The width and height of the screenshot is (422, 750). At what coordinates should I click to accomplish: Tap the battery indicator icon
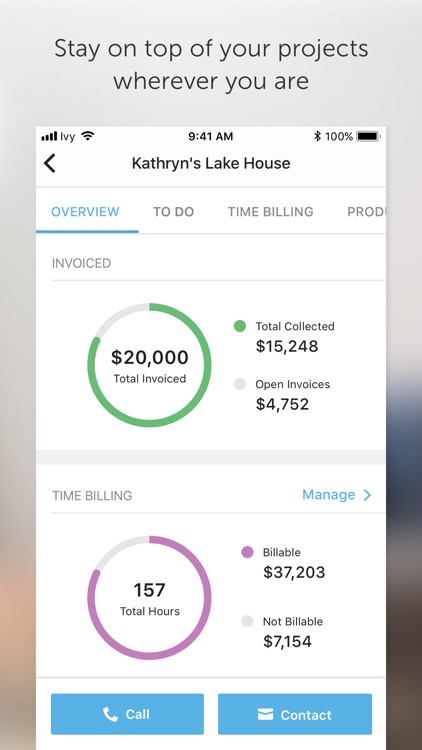368,136
